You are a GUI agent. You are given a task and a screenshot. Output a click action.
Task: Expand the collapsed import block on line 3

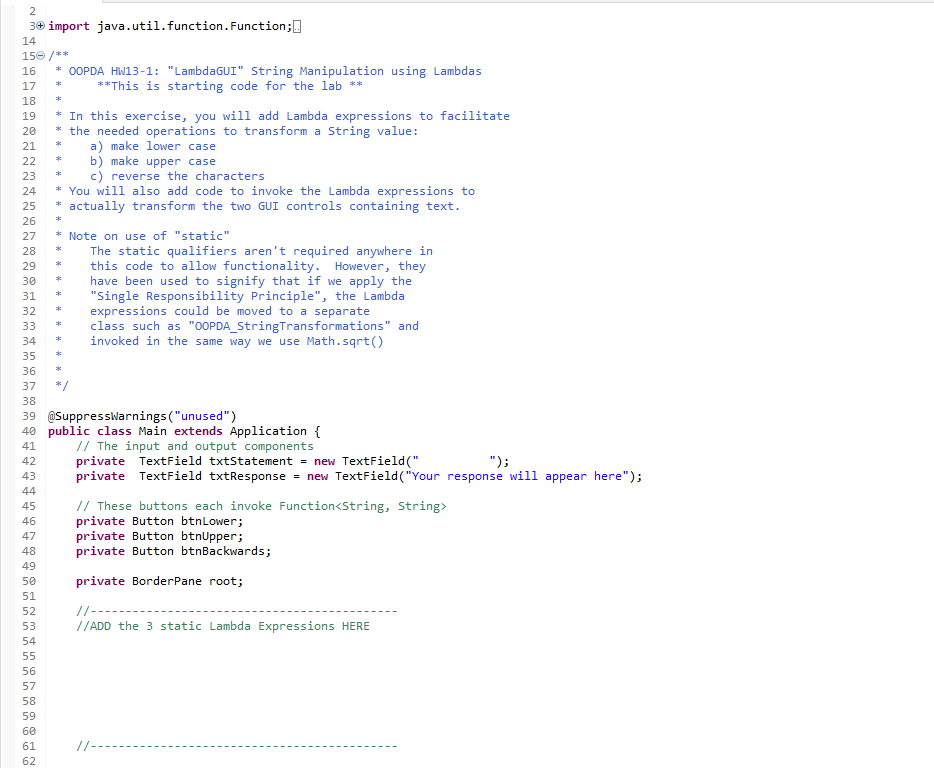click(40, 26)
